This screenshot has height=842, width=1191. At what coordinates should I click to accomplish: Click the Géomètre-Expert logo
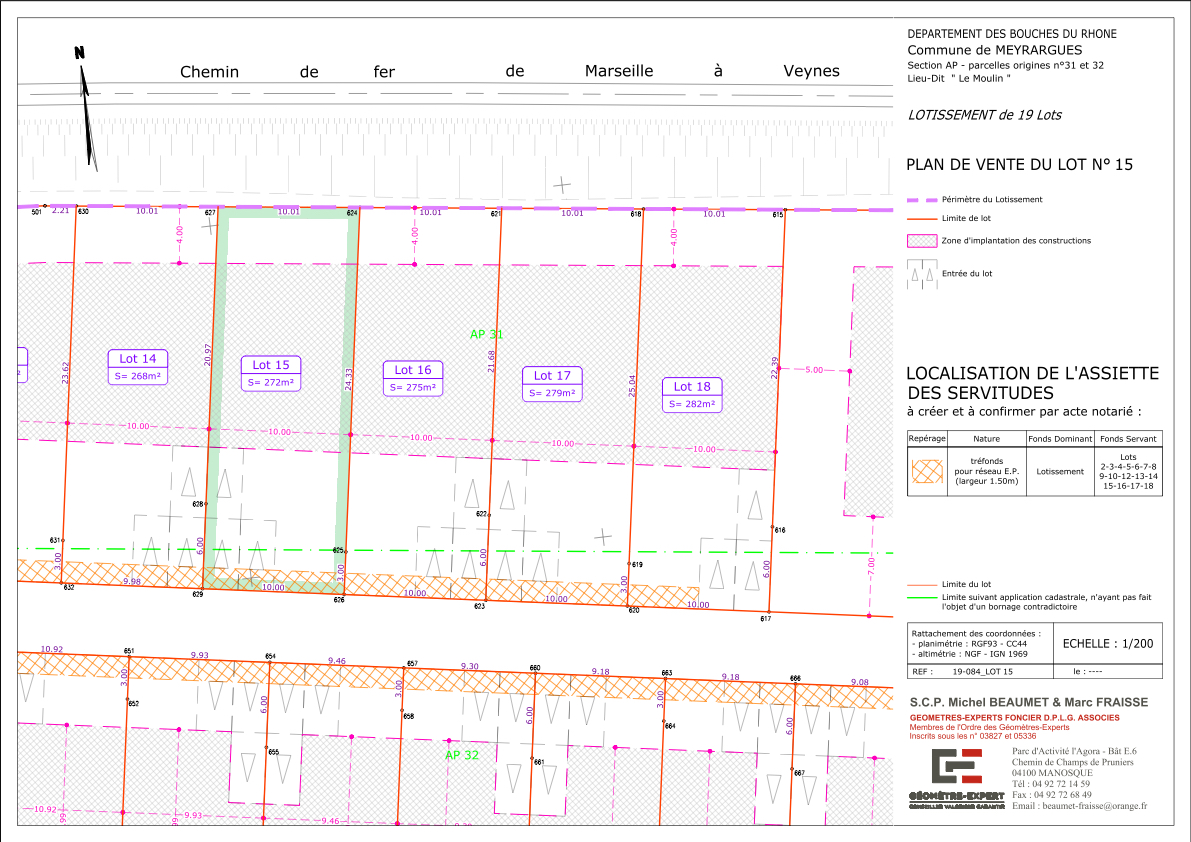956,779
